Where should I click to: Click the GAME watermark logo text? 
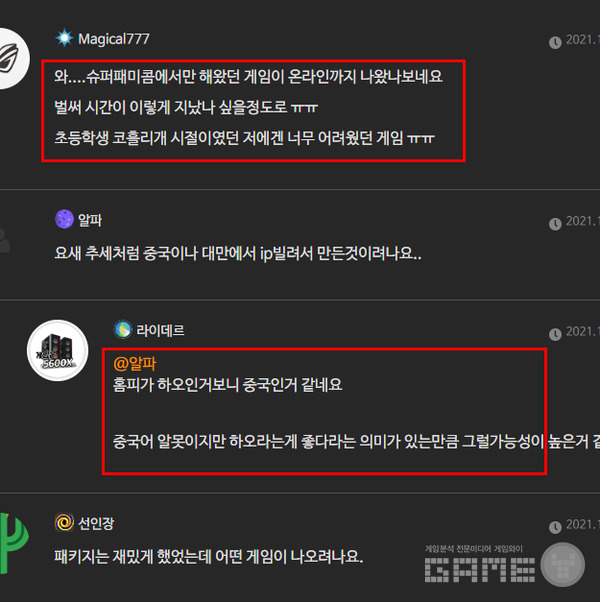click(480, 570)
